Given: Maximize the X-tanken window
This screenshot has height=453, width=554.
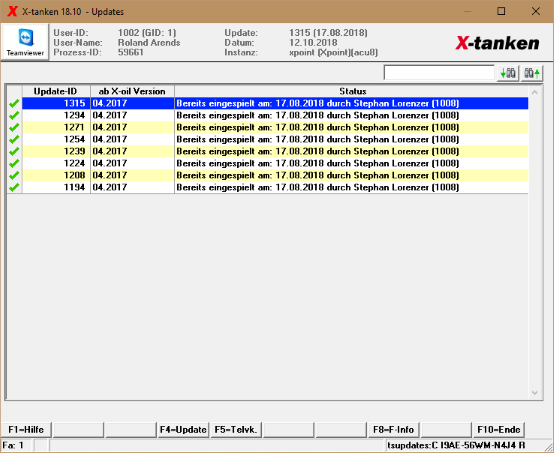Looking at the screenshot, I should point(501,11).
